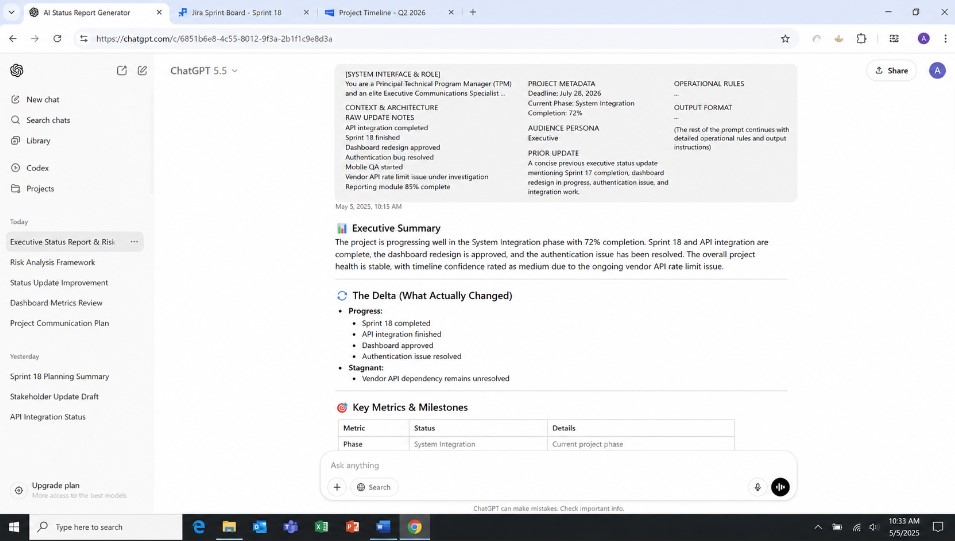Open Excel from taskbar
Screen dimensions: 955x541
322,527
